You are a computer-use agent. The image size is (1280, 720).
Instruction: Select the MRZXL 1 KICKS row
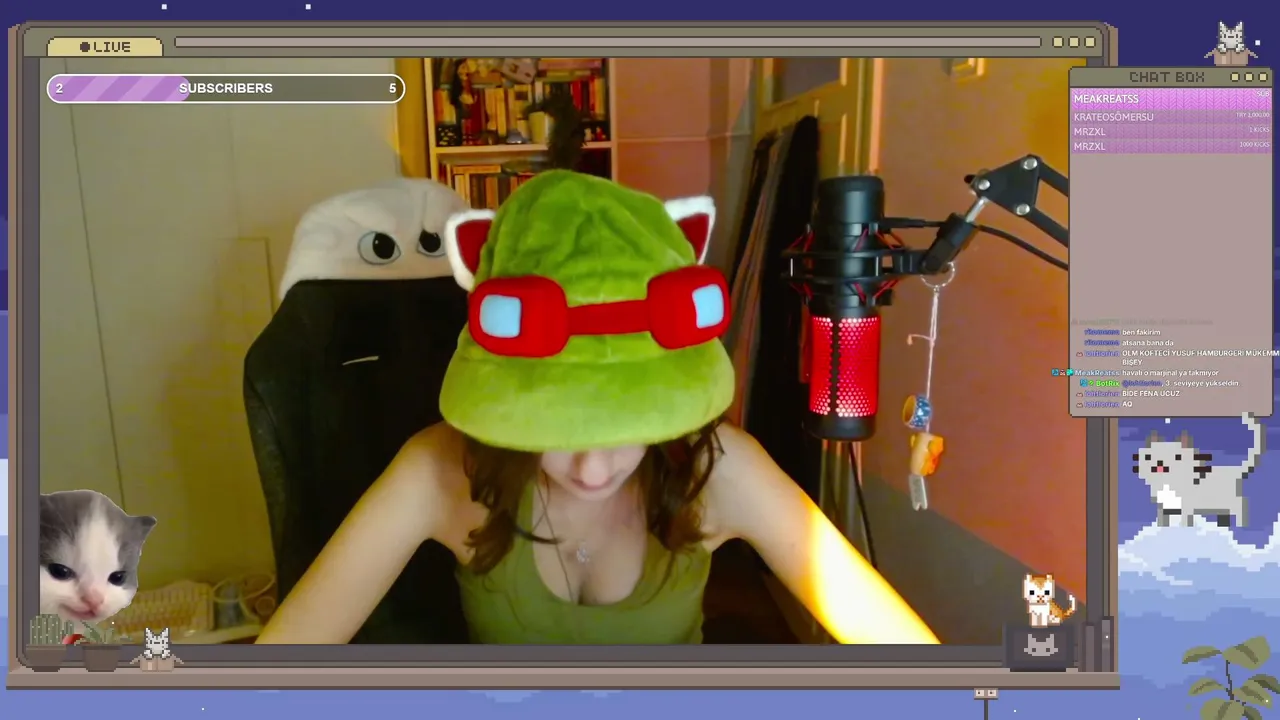(x=1171, y=131)
